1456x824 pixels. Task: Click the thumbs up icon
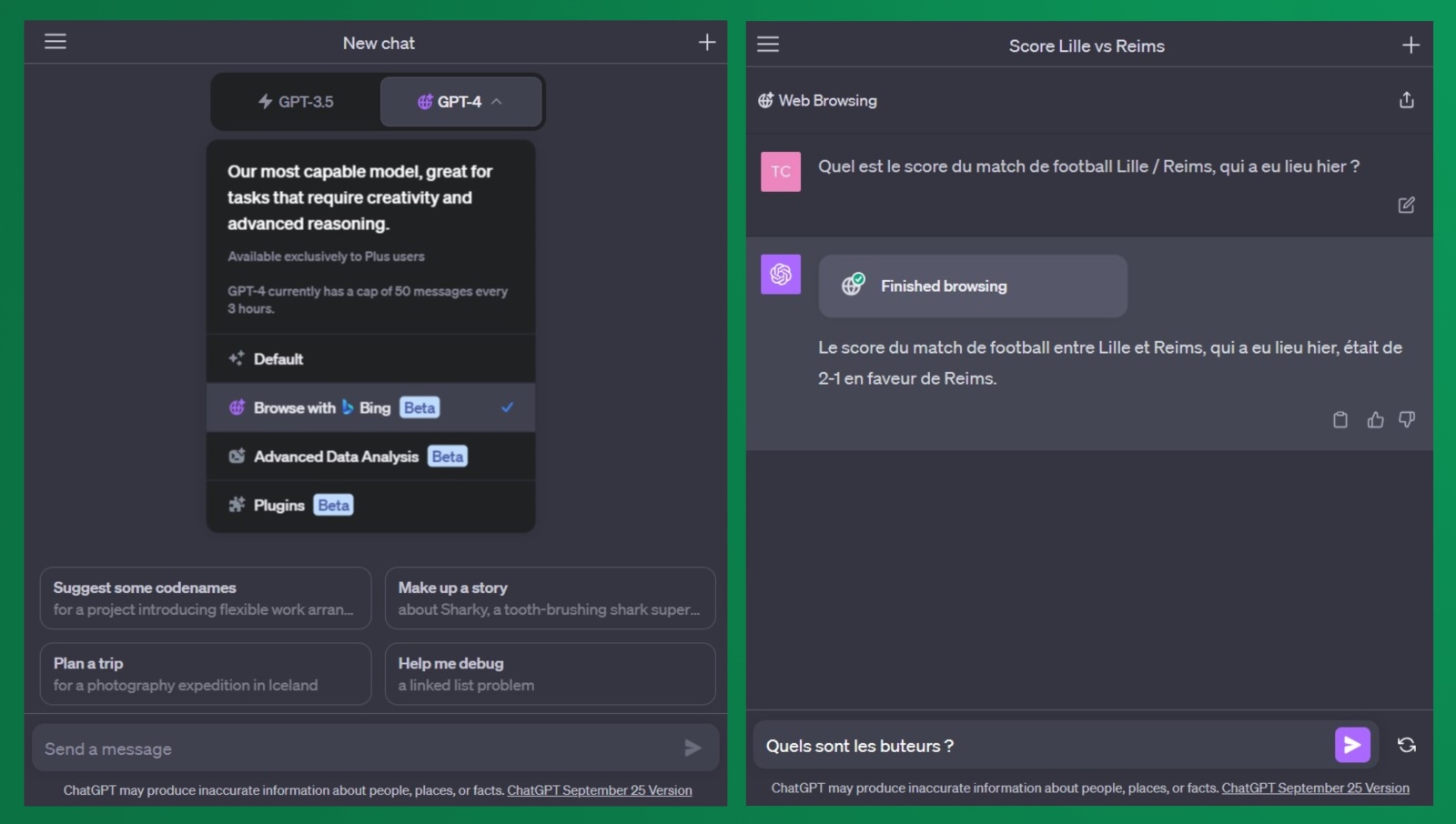point(1375,419)
